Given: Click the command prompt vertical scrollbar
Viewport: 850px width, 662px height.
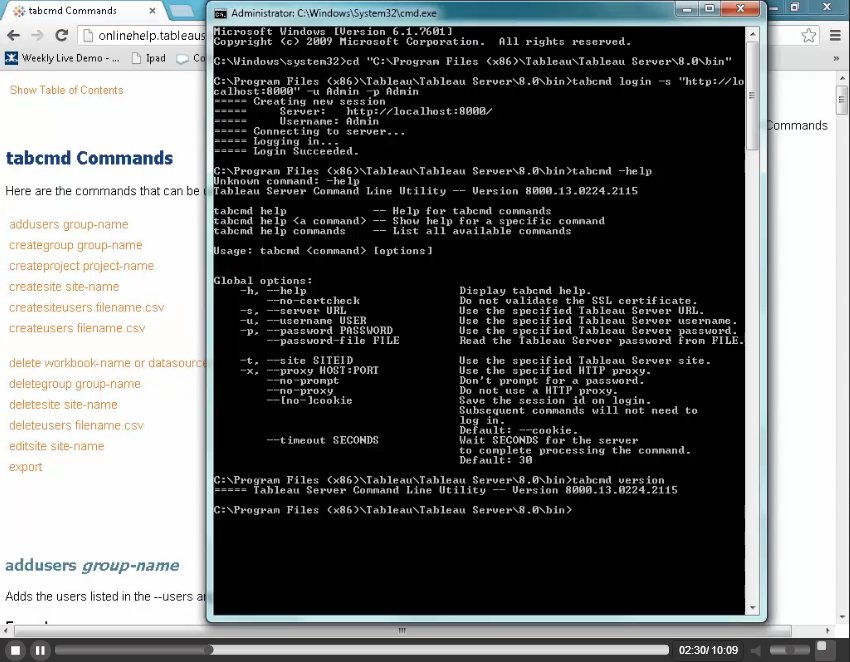Looking at the screenshot, I should click(753, 300).
